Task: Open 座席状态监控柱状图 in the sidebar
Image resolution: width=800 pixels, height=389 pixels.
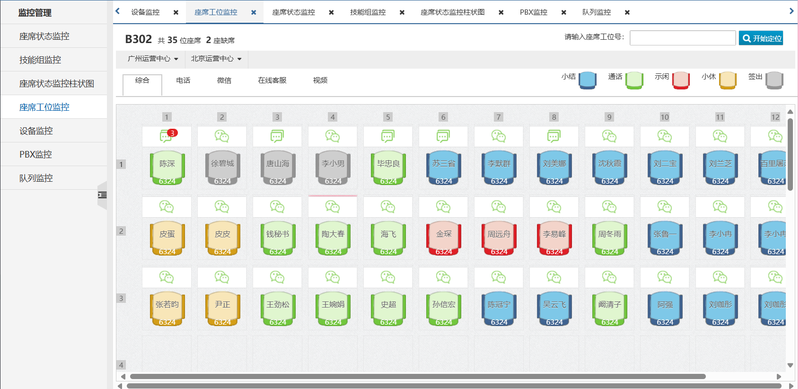Action: [54, 83]
